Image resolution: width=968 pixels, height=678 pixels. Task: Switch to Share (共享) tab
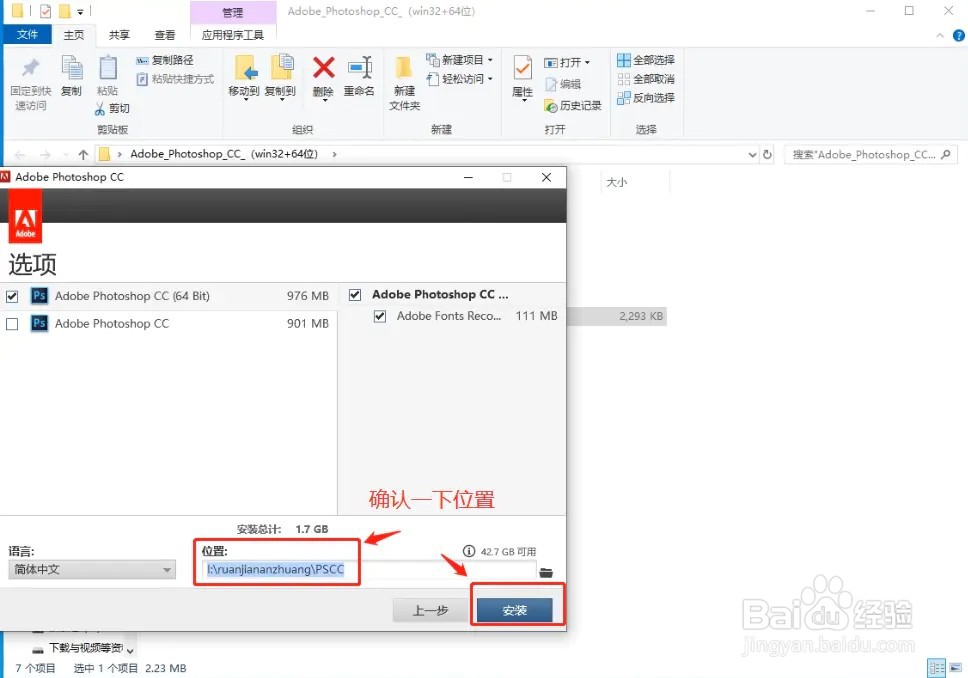[119, 35]
